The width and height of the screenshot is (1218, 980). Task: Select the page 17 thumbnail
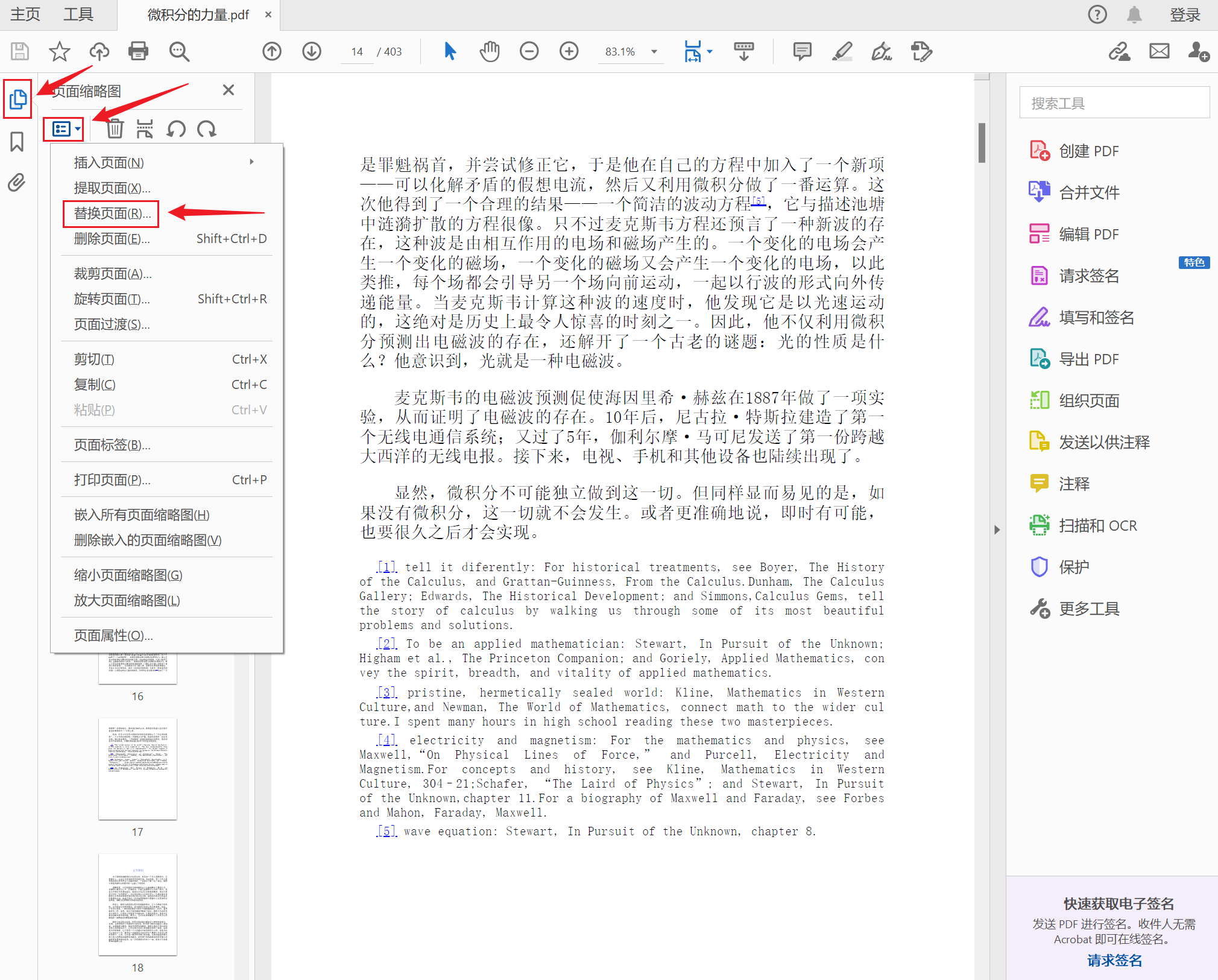(x=137, y=768)
